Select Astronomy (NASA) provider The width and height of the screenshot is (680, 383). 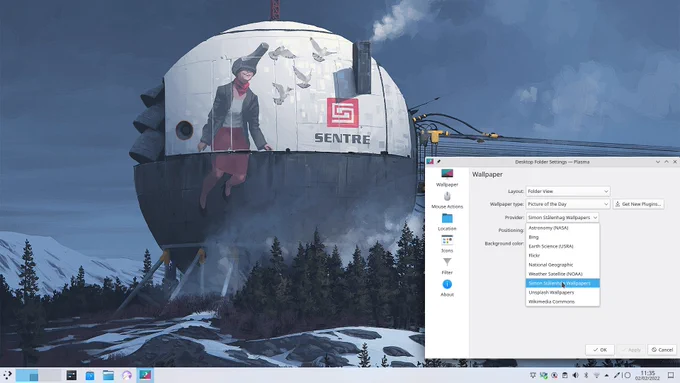tap(562, 228)
